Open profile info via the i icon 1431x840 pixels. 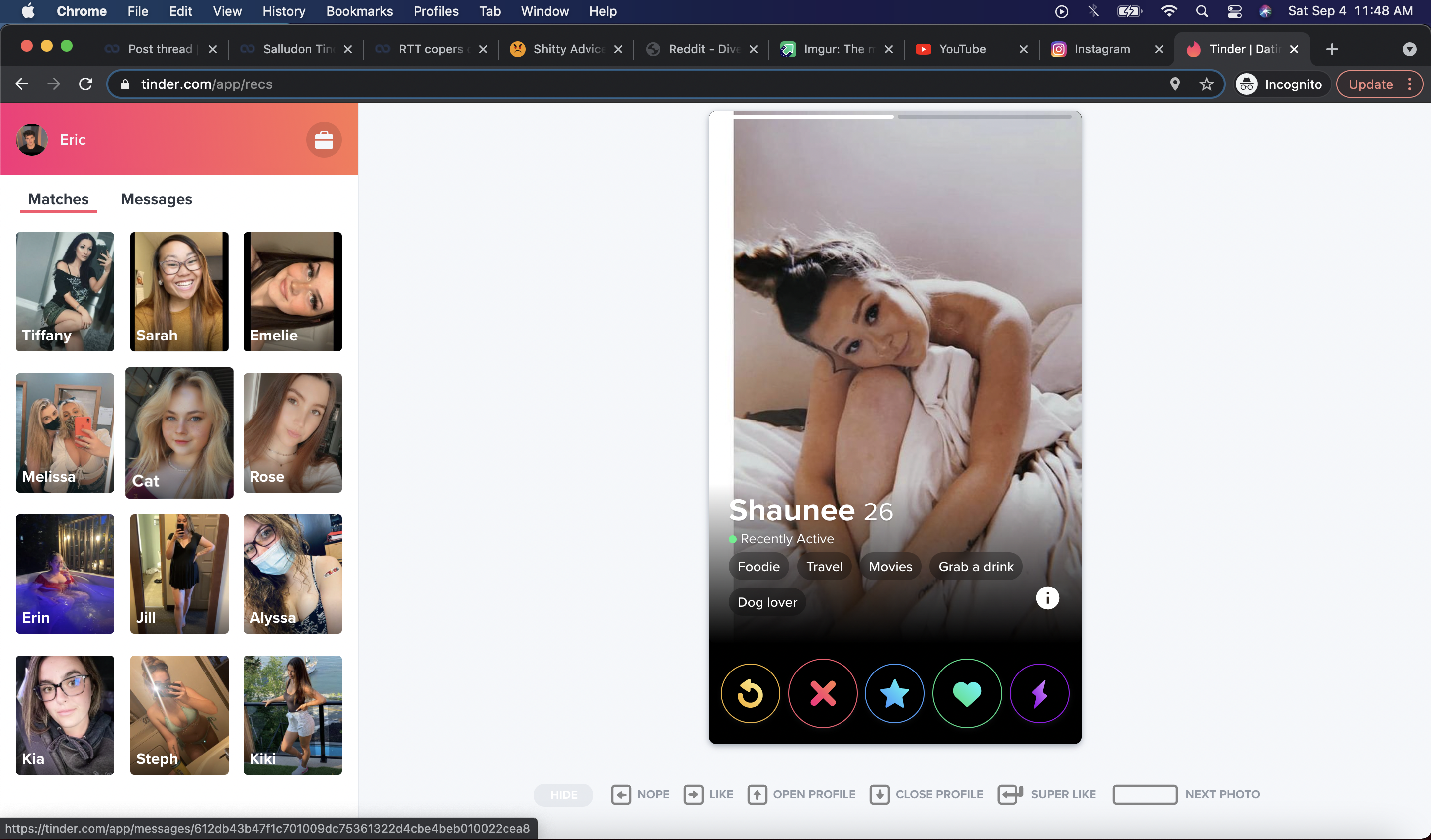[x=1047, y=598]
